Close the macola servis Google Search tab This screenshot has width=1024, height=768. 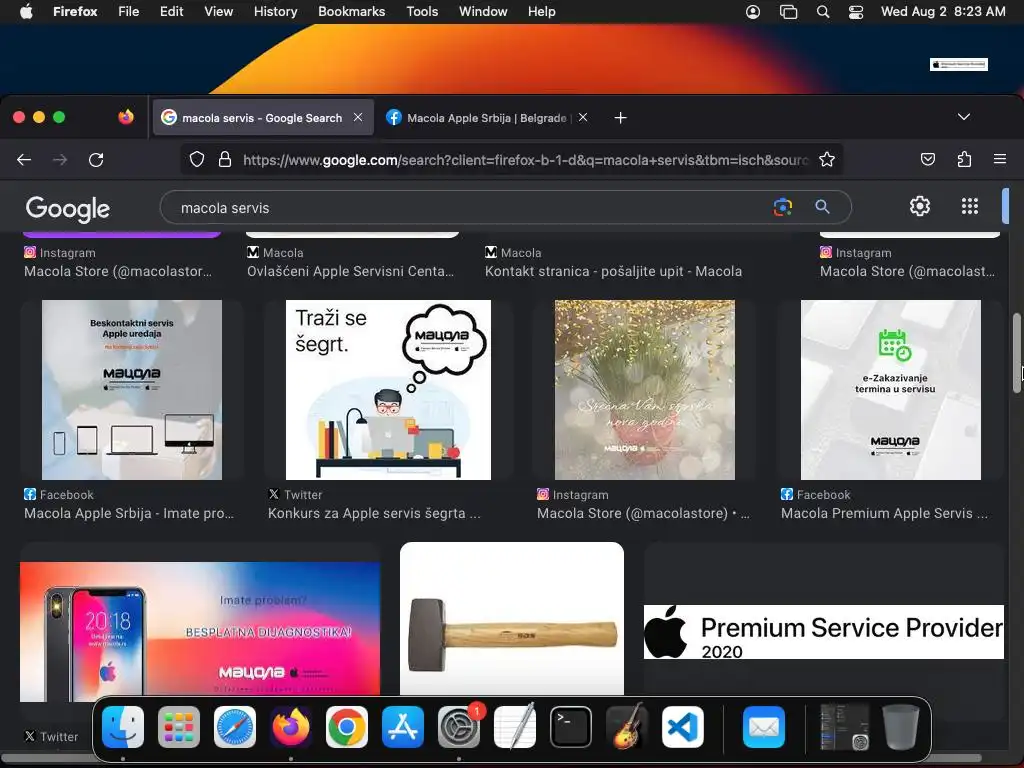point(358,117)
